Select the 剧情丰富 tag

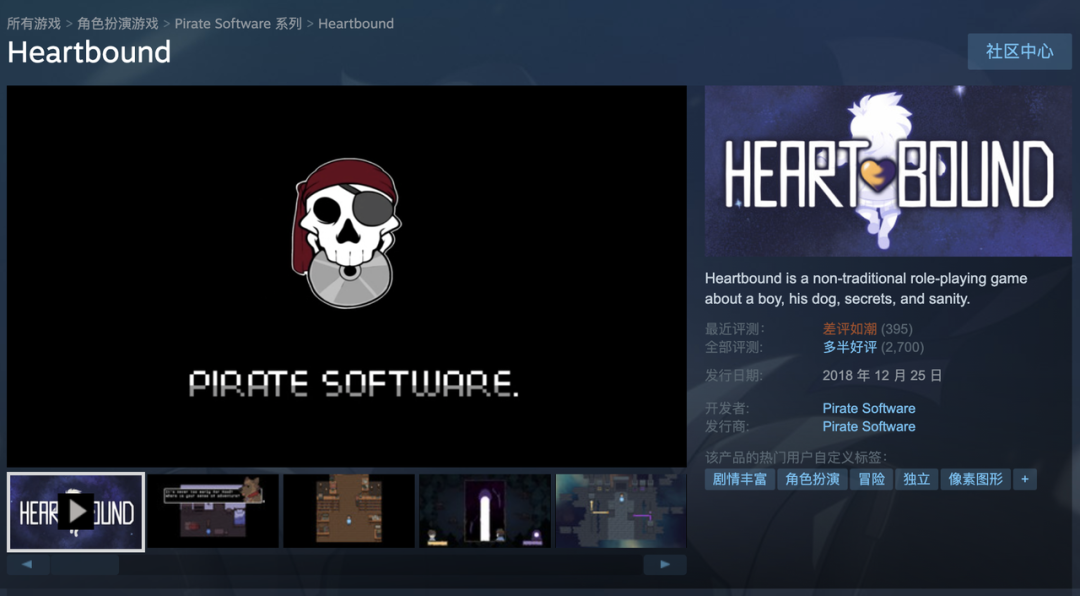740,480
